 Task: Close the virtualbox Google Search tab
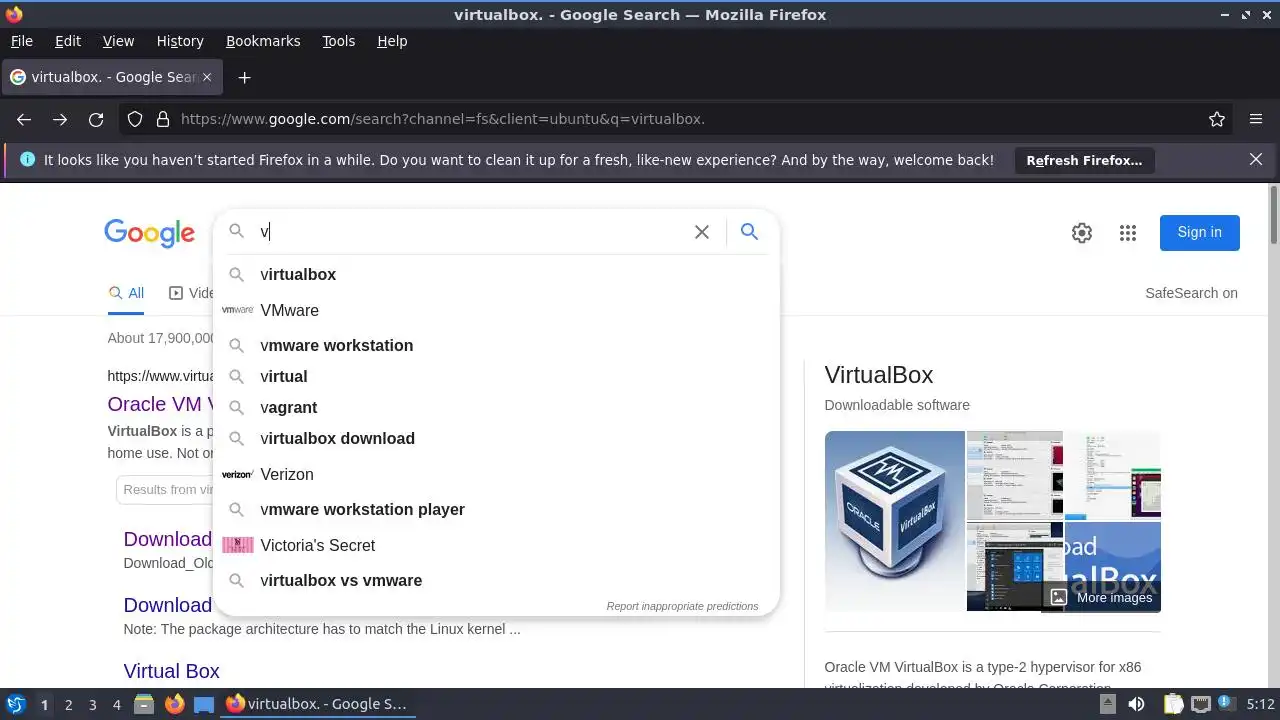click(207, 77)
